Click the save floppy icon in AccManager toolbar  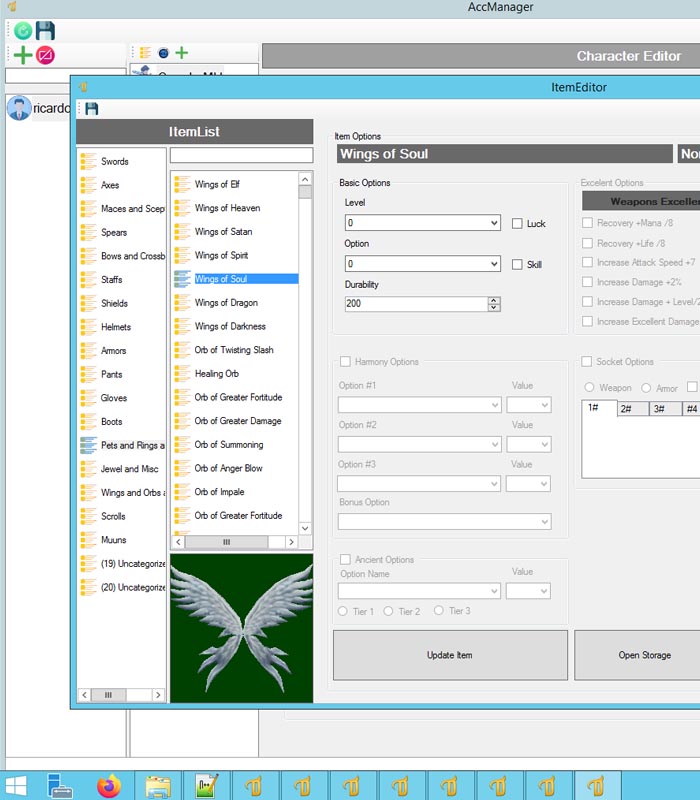pos(45,31)
